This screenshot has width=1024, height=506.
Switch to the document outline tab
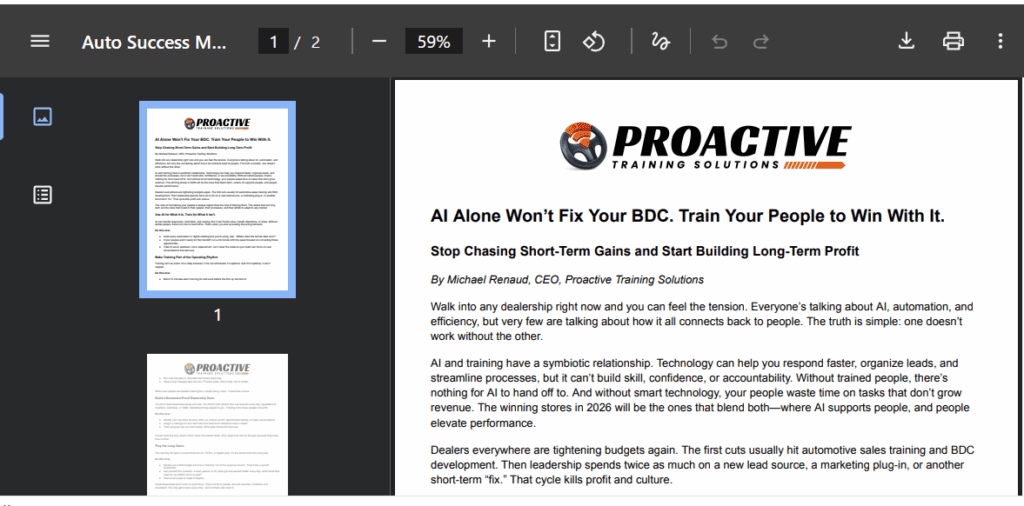click(x=42, y=194)
